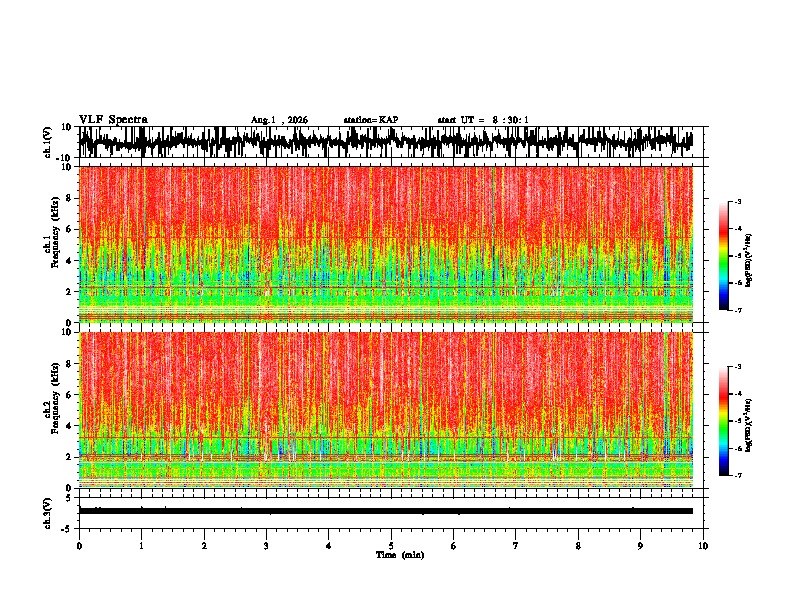Image resolution: width=792 pixels, height=612 pixels.
Task: Click the Aug.1, 2026 date label
Action: (279, 120)
